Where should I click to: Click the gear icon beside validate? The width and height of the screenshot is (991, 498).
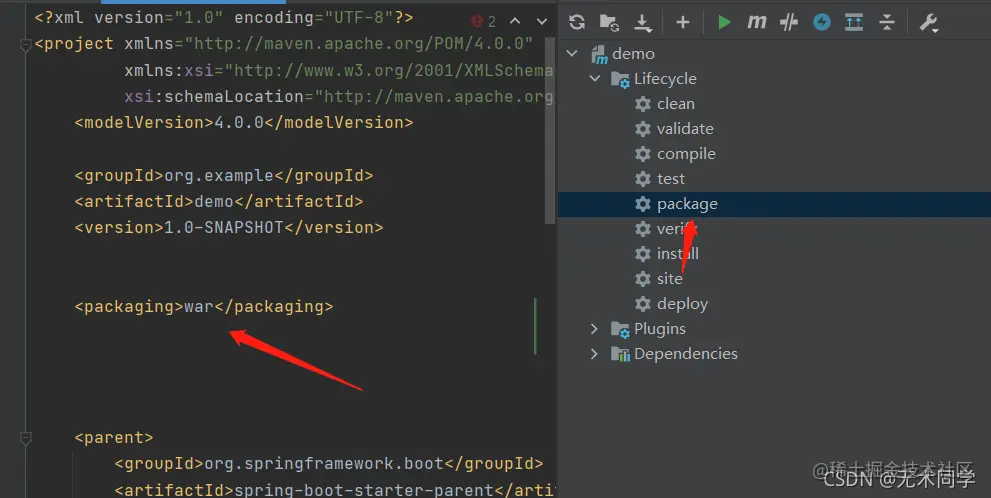point(643,129)
